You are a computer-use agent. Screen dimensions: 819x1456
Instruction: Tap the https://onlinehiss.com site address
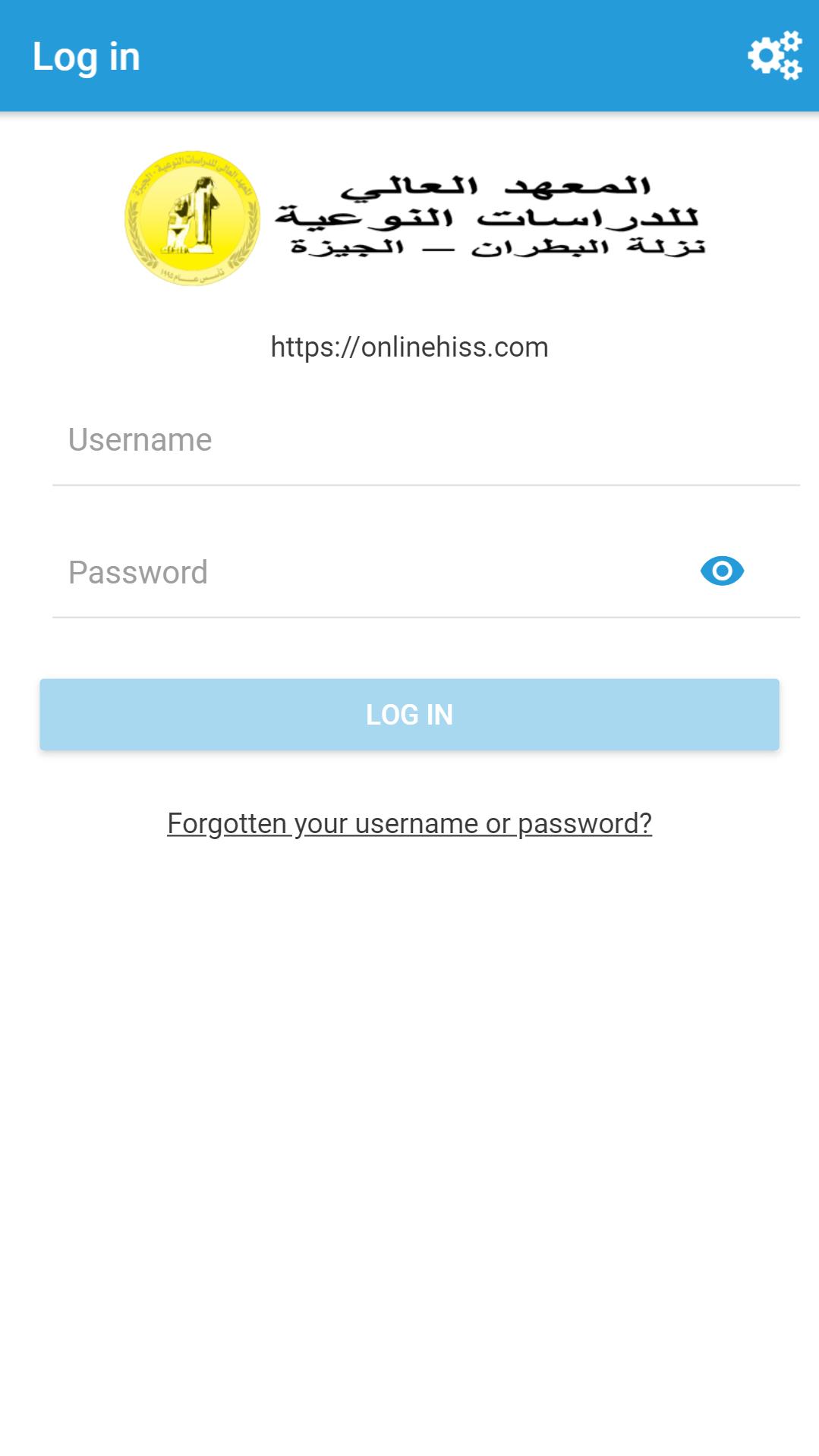pos(409,347)
